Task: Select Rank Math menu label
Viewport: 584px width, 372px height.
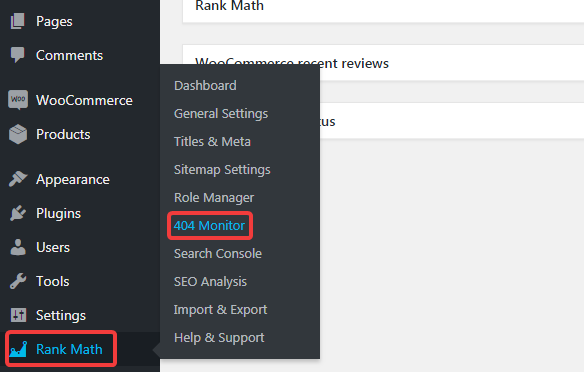Action: [x=69, y=349]
